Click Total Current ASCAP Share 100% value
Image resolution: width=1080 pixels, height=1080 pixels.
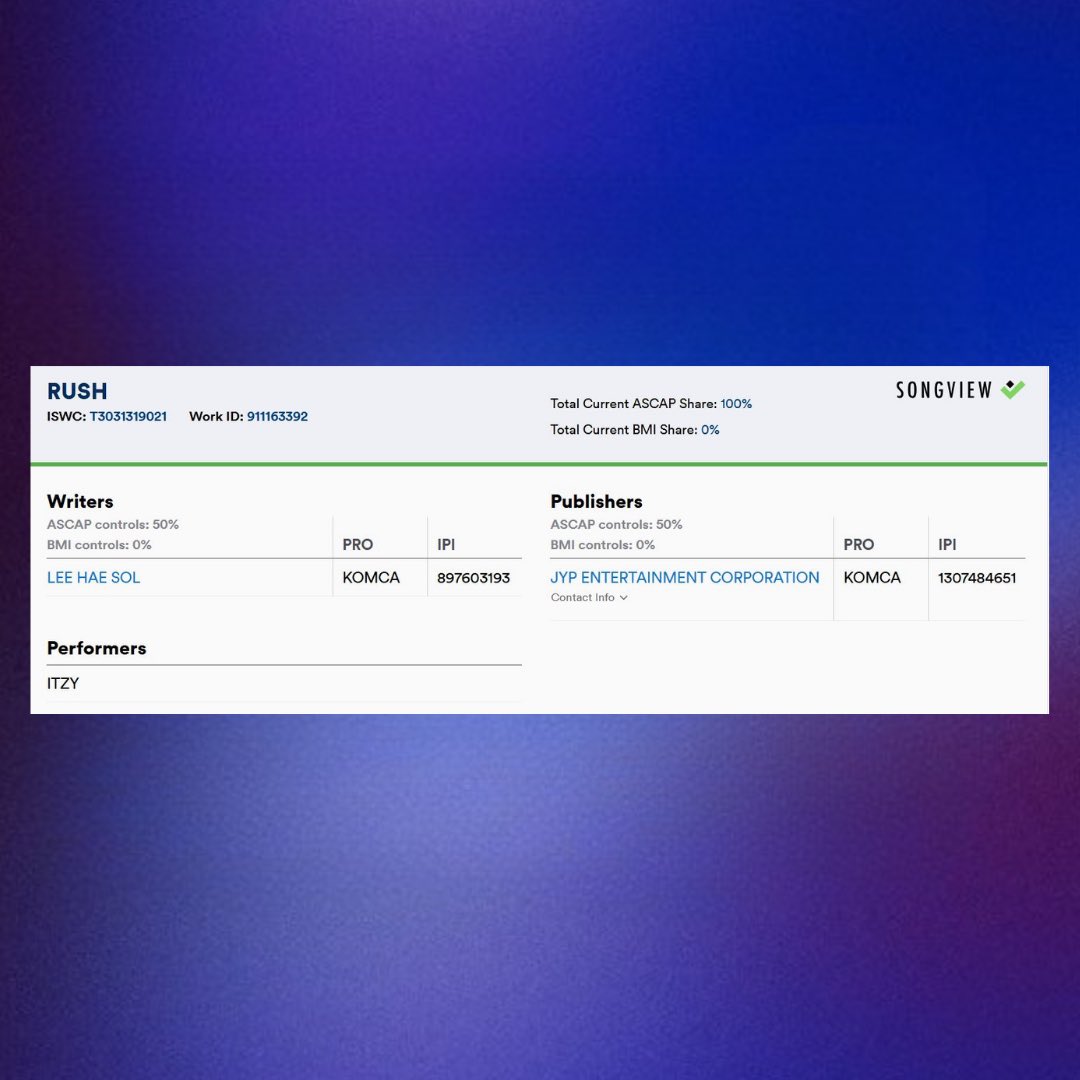point(736,404)
